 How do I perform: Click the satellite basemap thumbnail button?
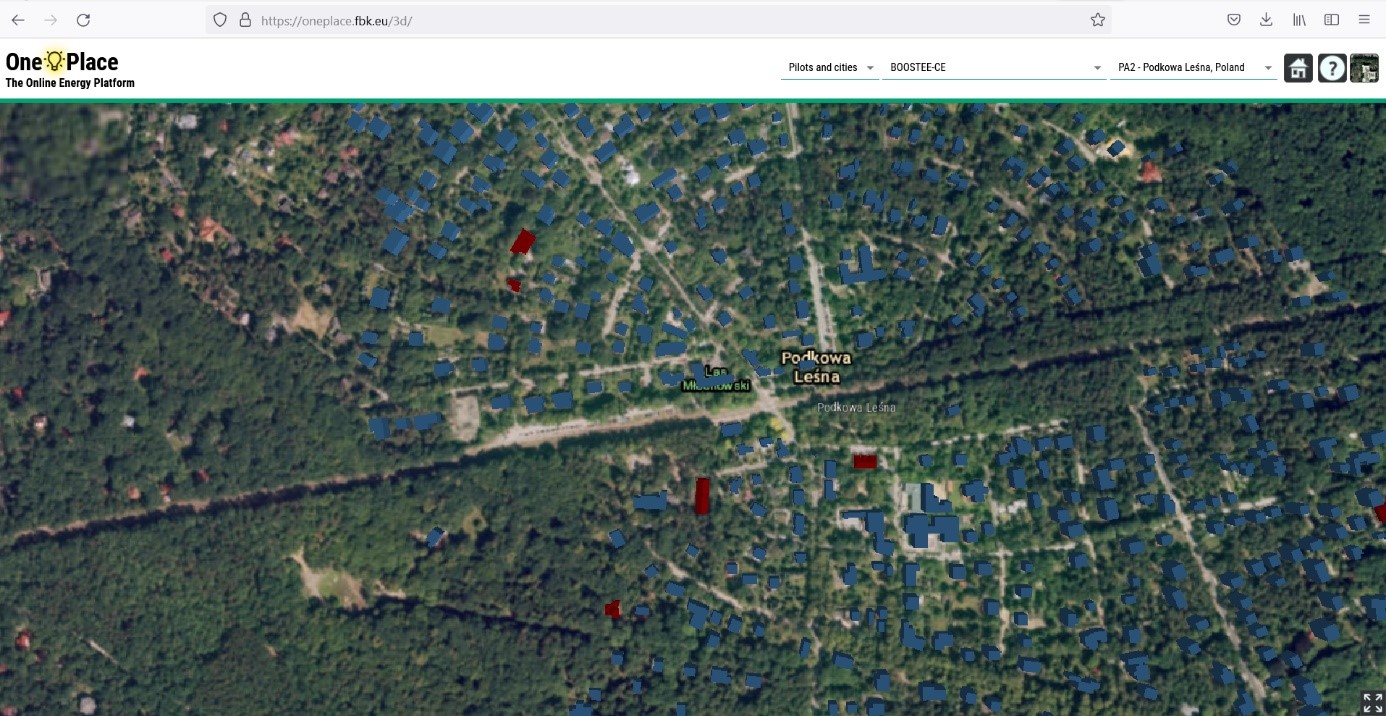pyautogui.click(x=1364, y=68)
